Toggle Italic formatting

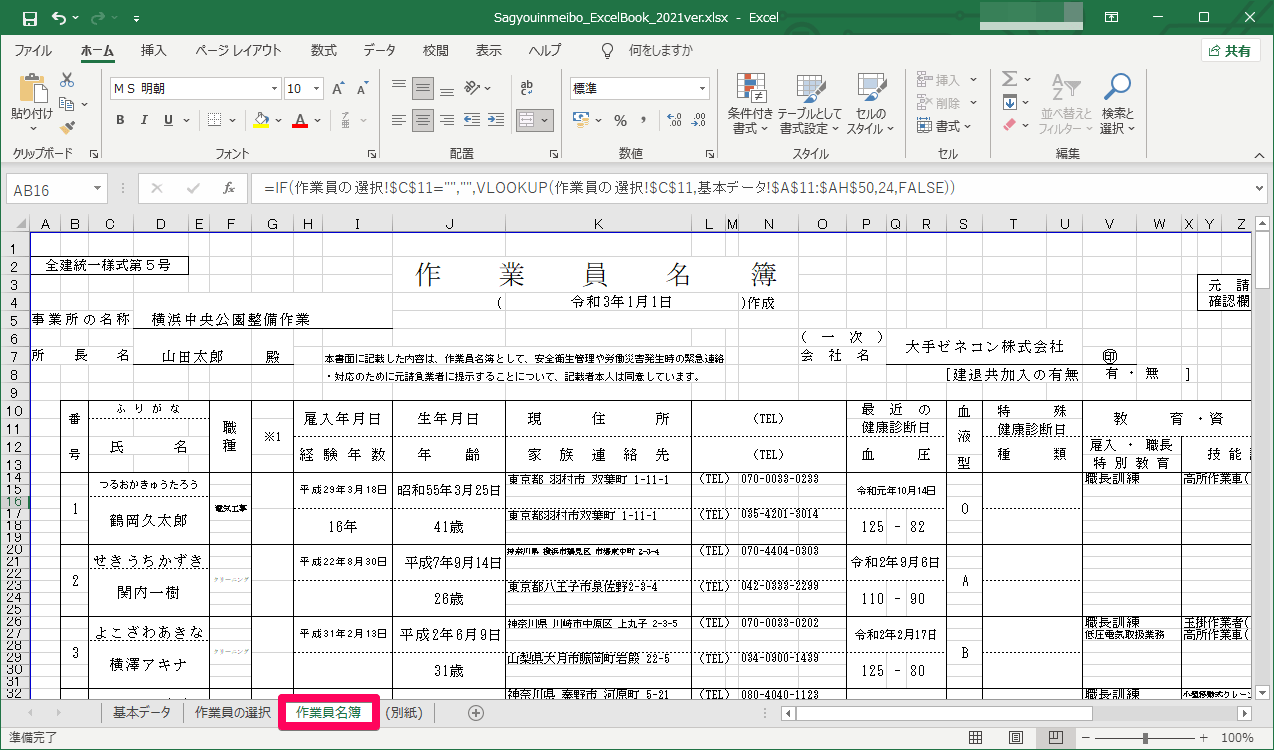[144, 120]
